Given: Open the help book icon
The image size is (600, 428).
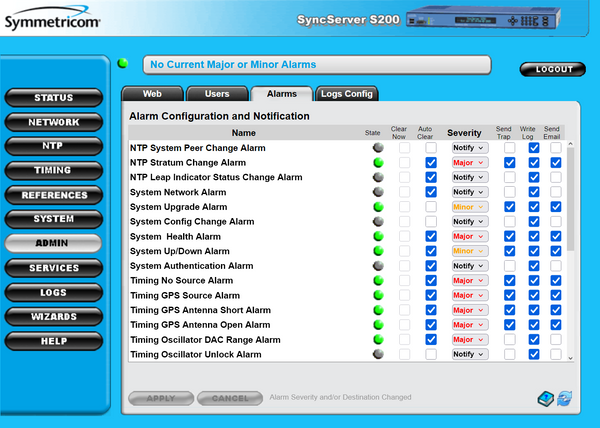Looking at the screenshot, I should click(x=542, y=398).
